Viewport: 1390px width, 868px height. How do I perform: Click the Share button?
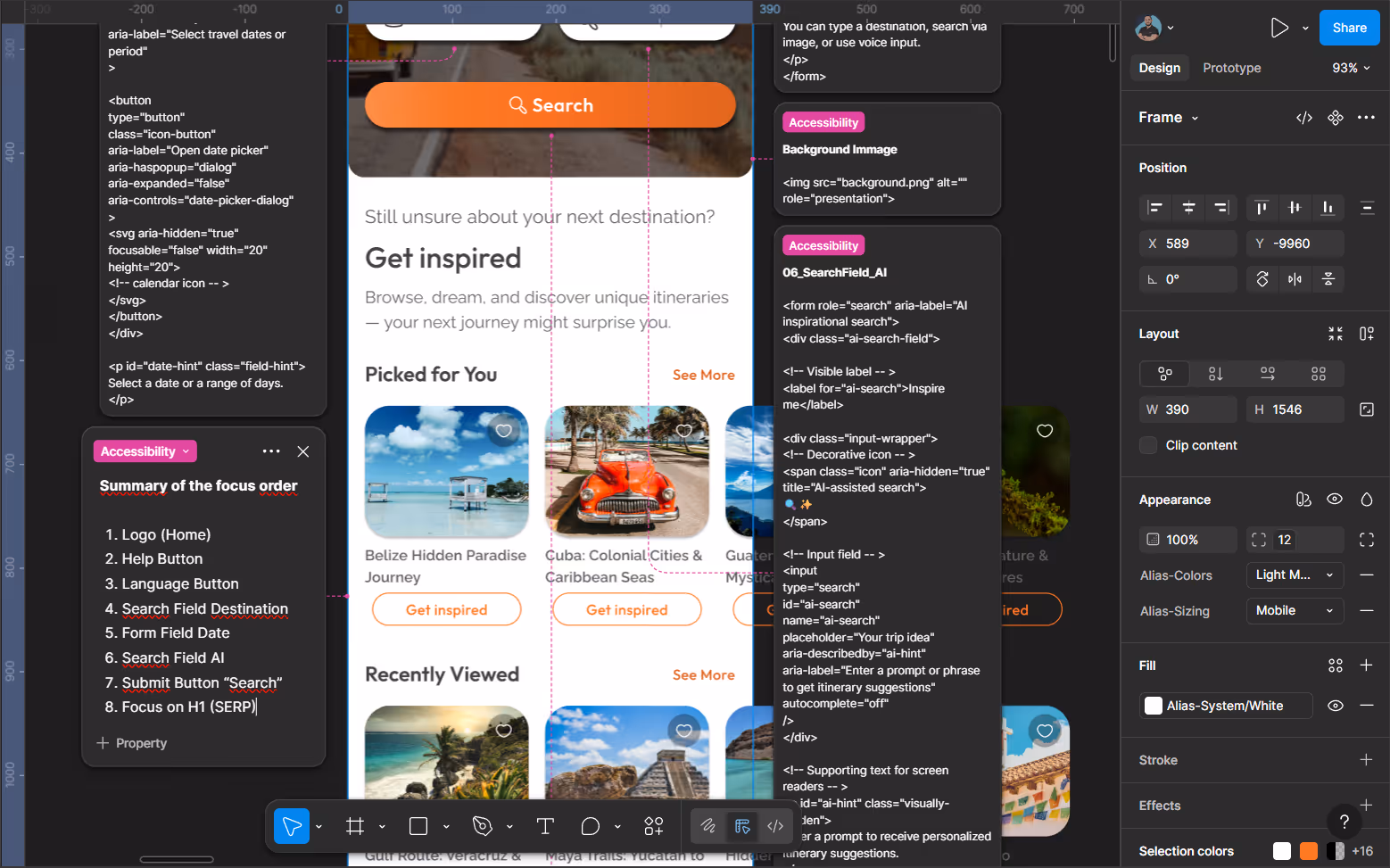click(x=1349, y=28)
